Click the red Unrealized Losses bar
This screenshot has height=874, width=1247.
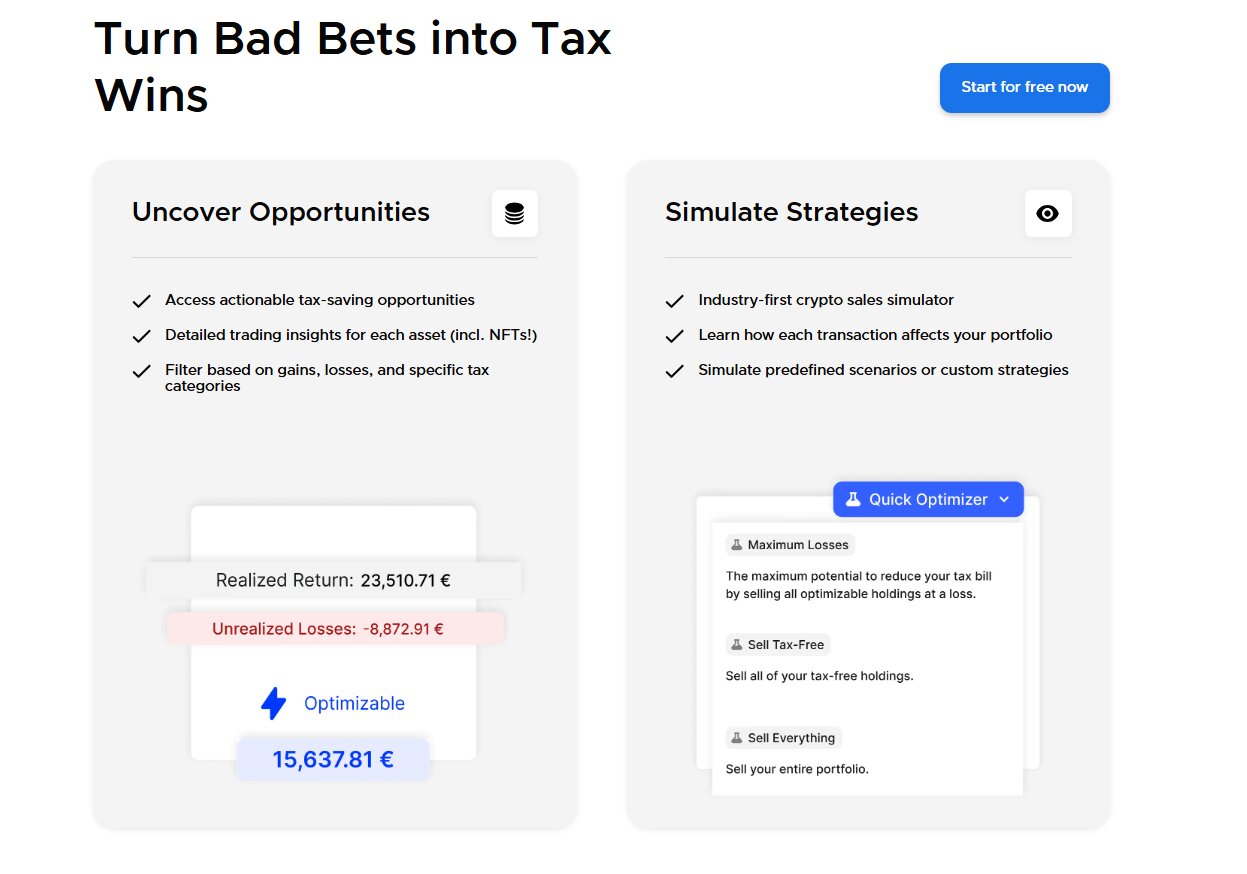(x=335, y=629)
